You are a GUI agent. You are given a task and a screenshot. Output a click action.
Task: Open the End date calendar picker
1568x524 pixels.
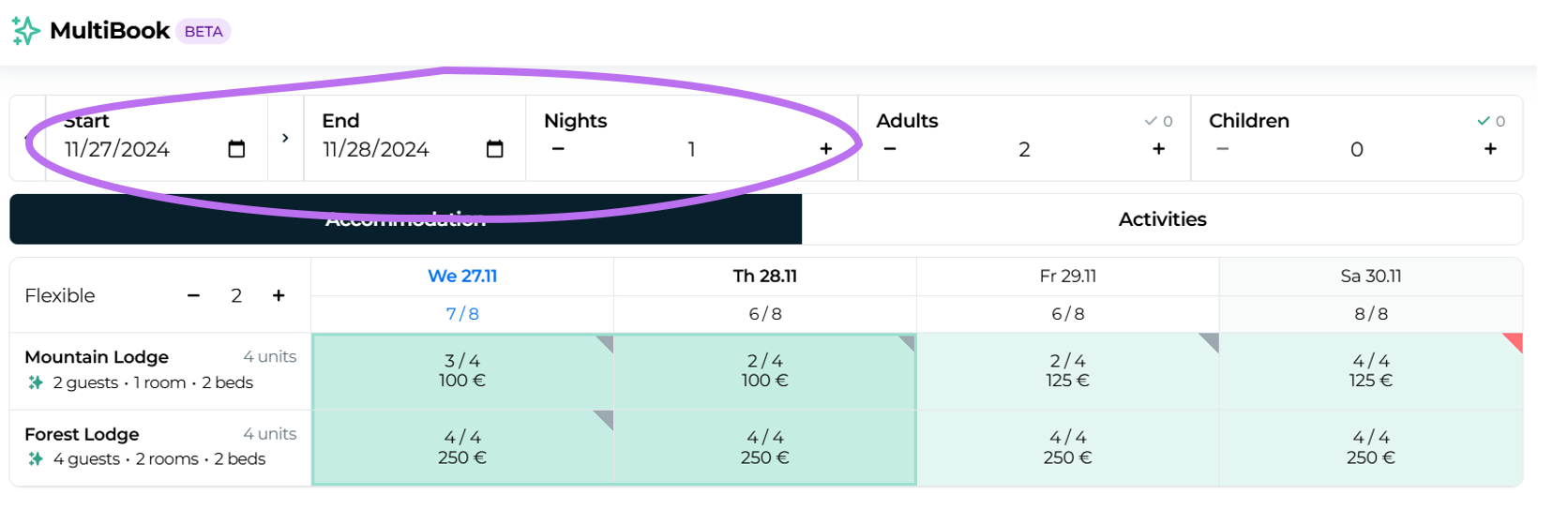495,149
